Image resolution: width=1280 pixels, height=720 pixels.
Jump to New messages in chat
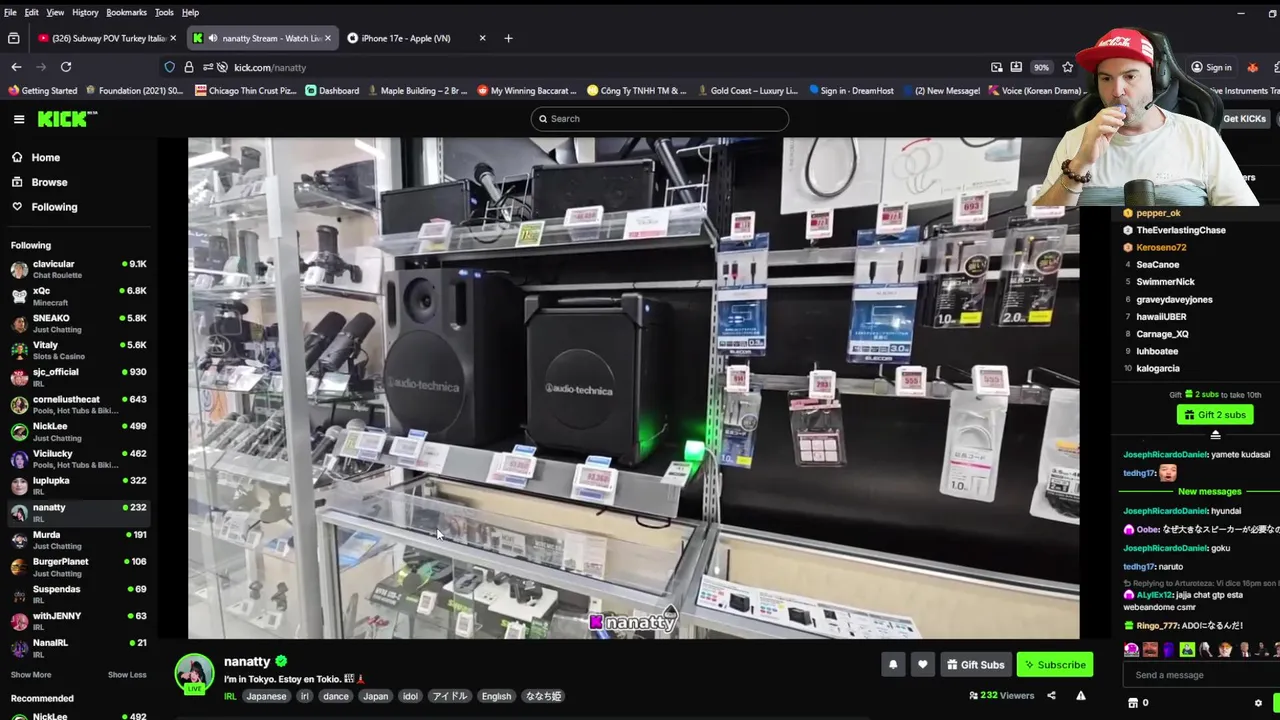[x=1209, y=492]
